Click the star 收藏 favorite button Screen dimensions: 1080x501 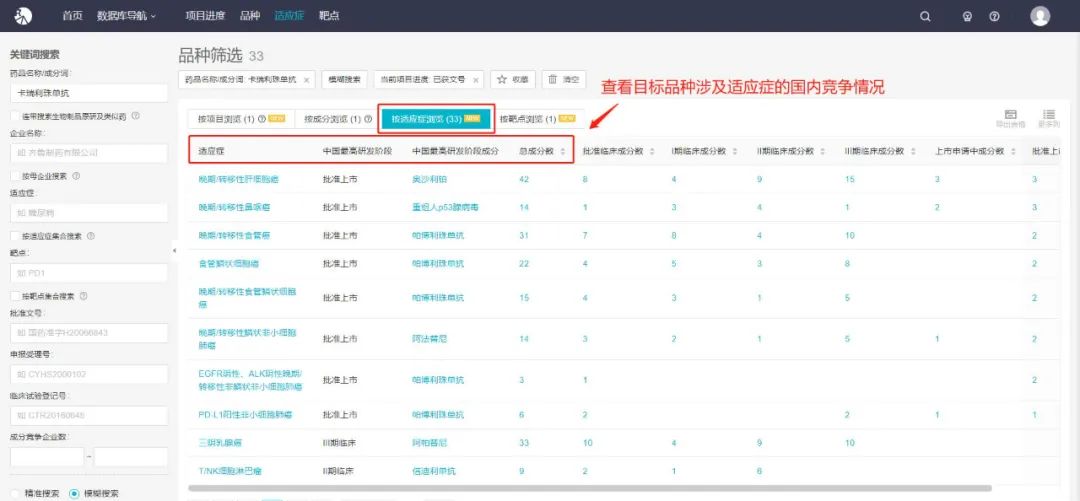513,79
